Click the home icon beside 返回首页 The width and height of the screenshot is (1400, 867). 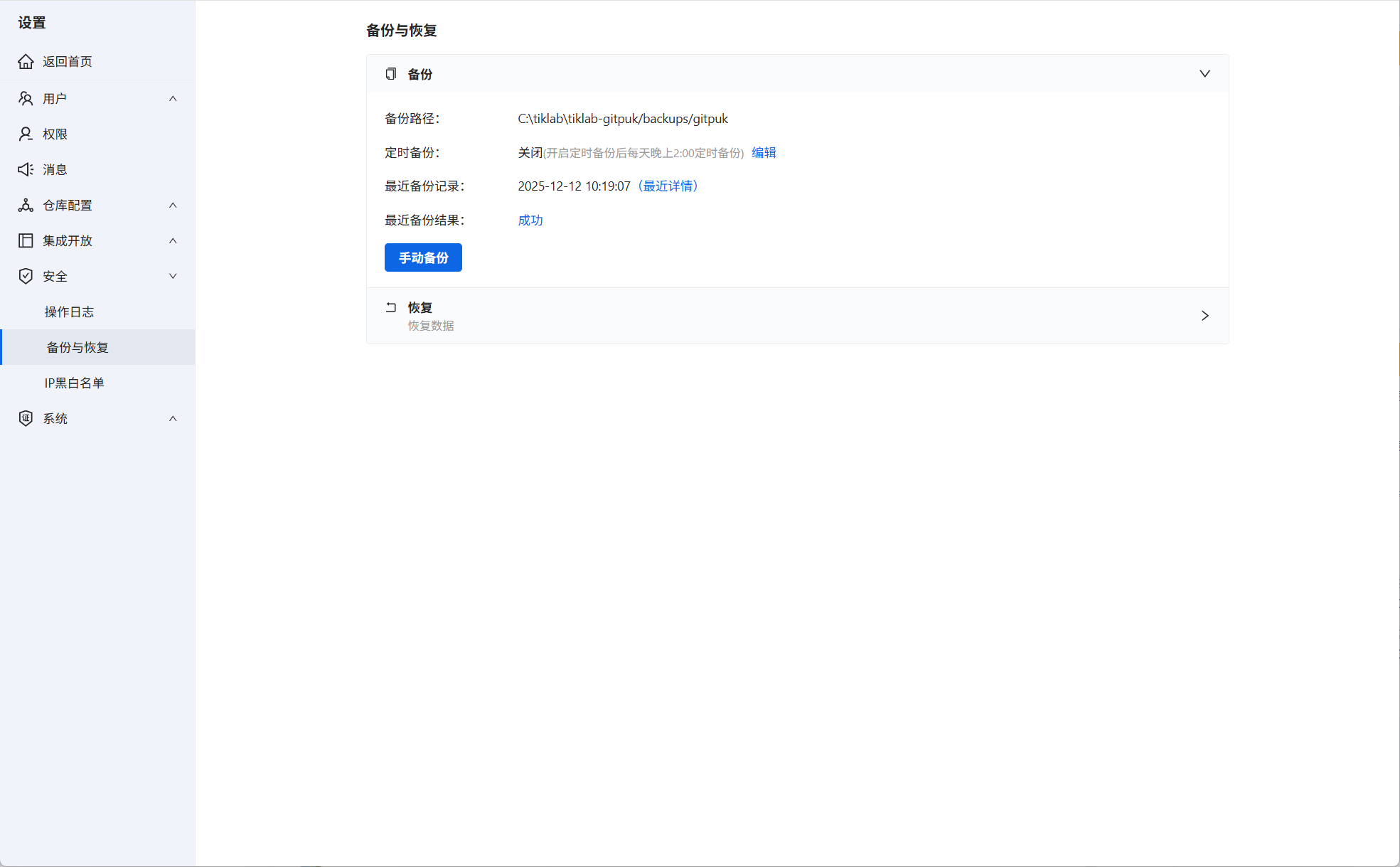[x=26, y=62]
